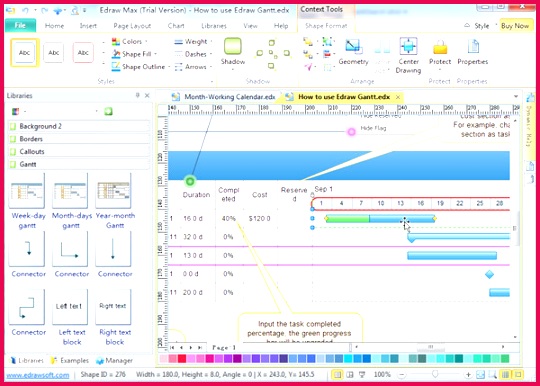Select the Borders library
Viewport: 540px width, 386px height.
pos(79,139)
